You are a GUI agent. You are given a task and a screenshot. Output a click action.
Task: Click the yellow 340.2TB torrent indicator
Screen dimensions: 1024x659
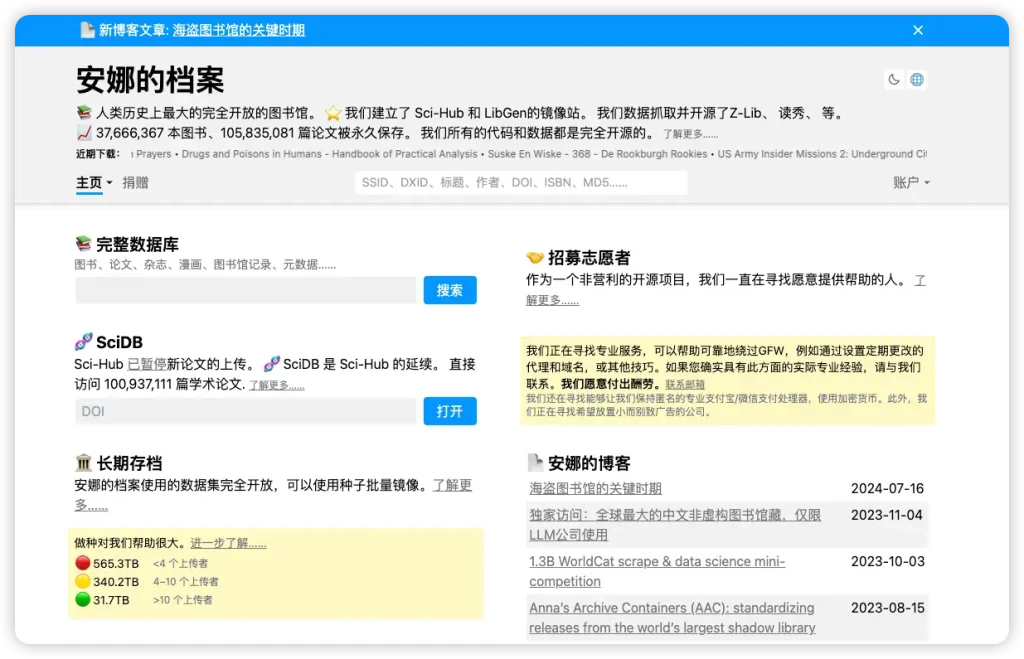click(83, 581)
